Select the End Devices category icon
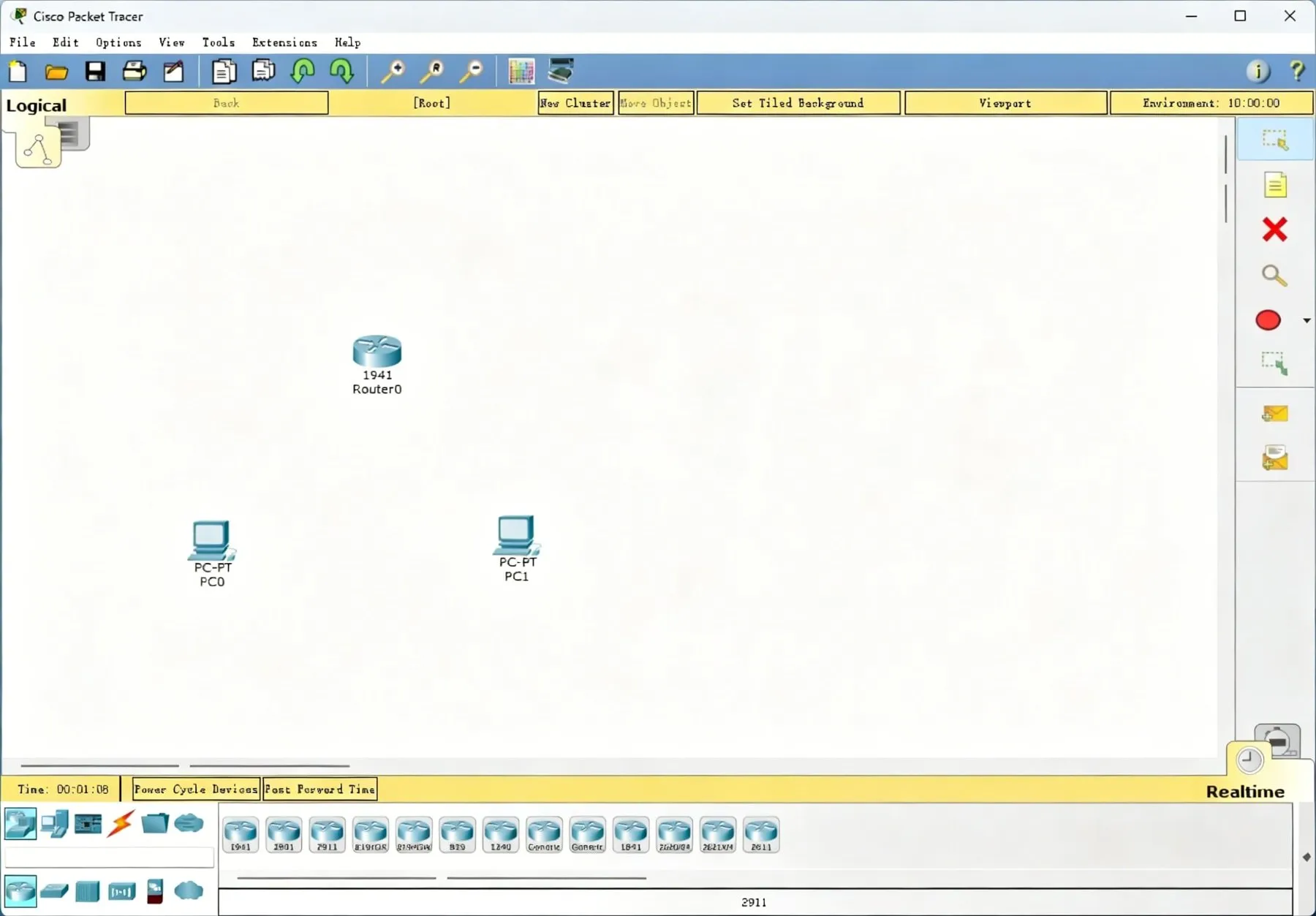Viewport: 1316px width, 916px height. click(x=55, y=824)
